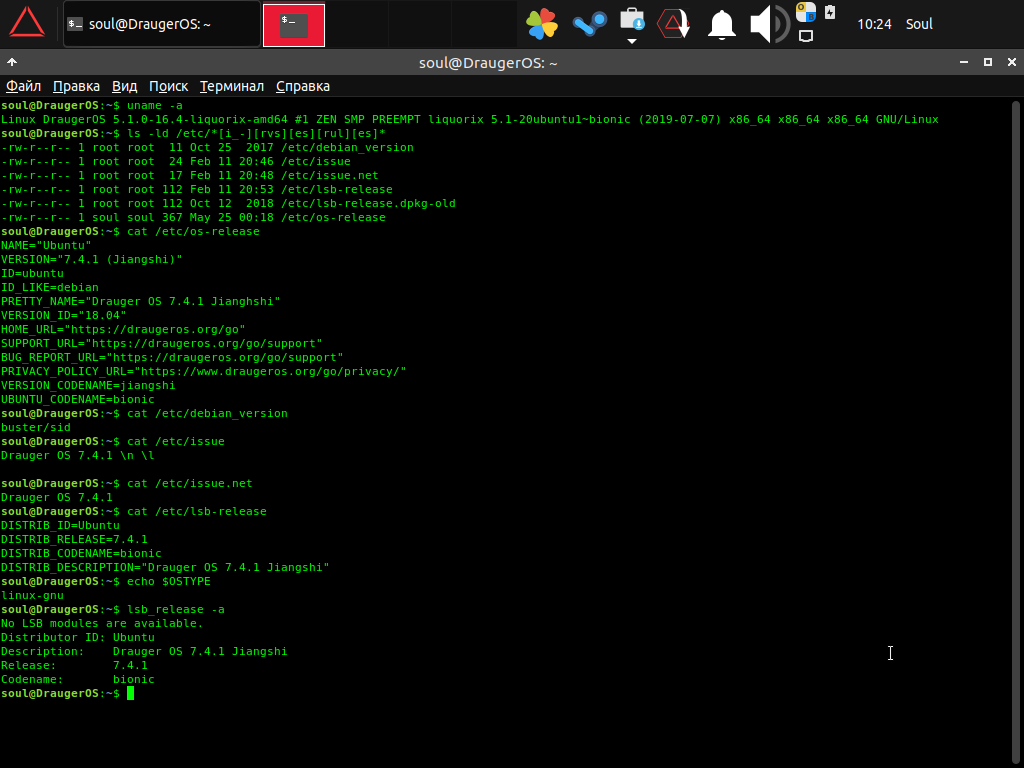The image size is (1024, 768).
Task: Click the PRETTY_NAME="Drauger OS 7.4.1 Jianghshi" line
Action: pos(140,301)
